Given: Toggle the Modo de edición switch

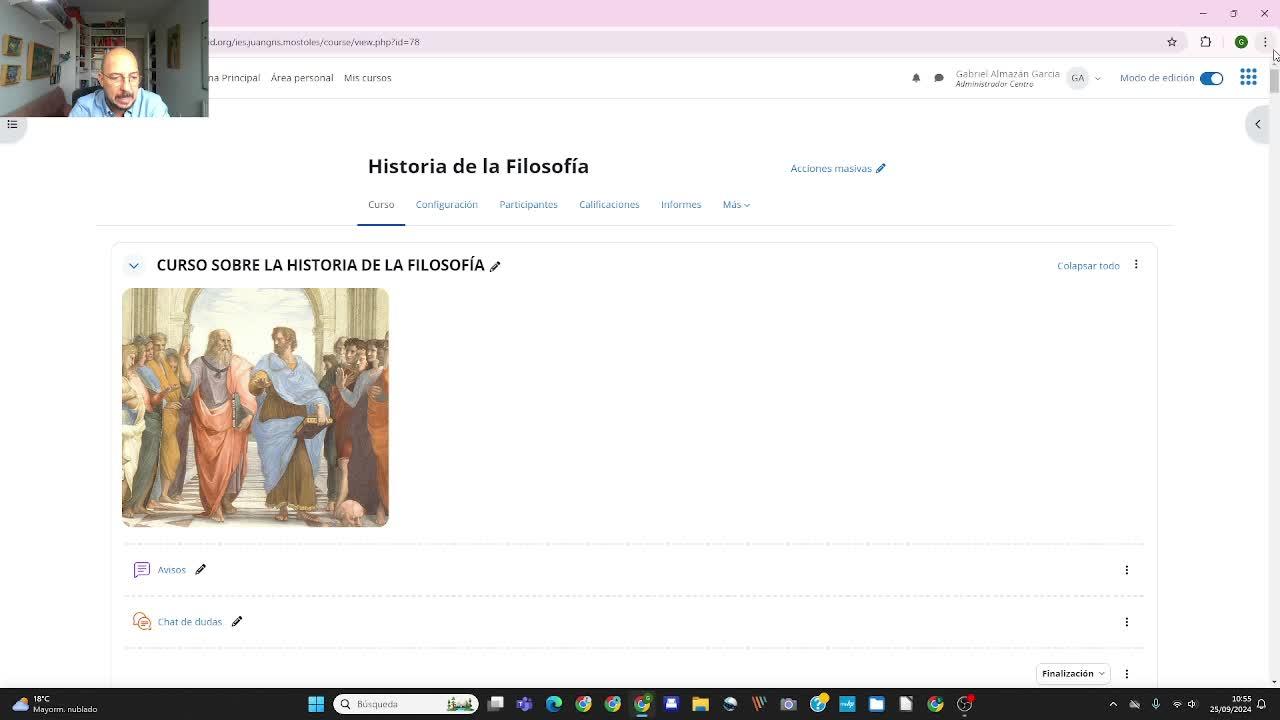Looking at the screenshot, I should pos(1211,78).
